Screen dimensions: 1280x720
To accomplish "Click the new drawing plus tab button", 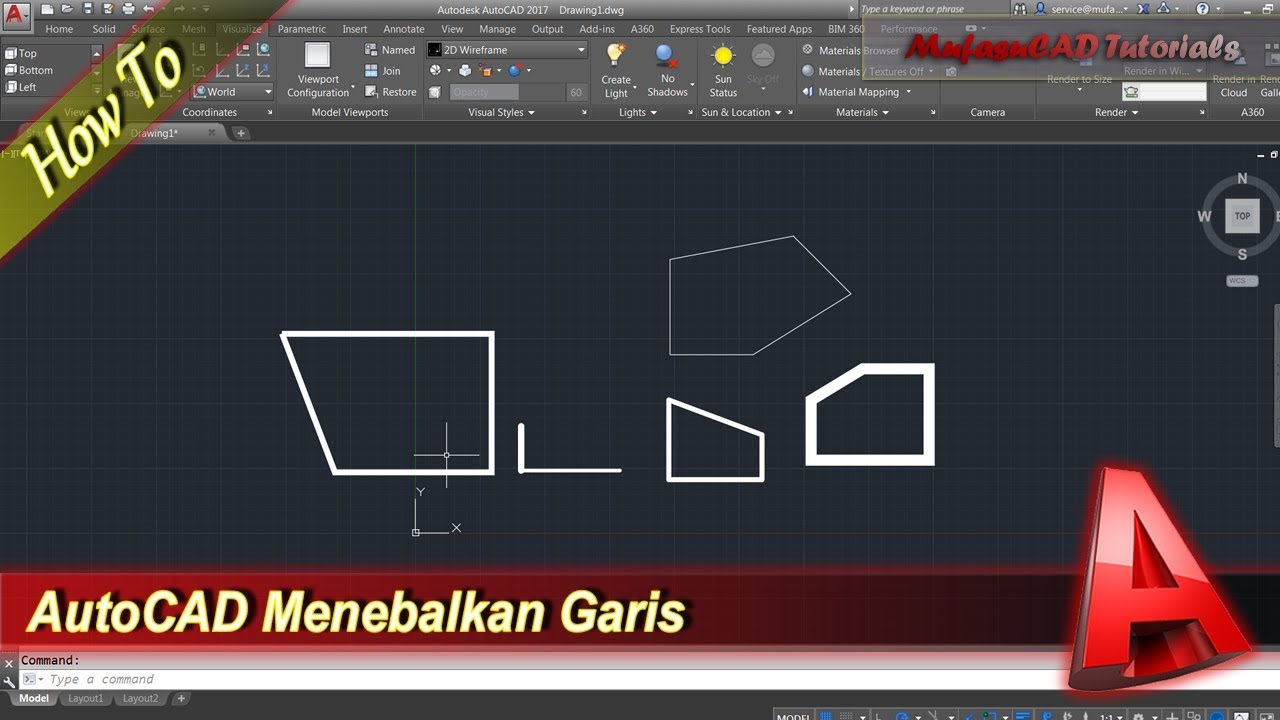I will [241, 133].
